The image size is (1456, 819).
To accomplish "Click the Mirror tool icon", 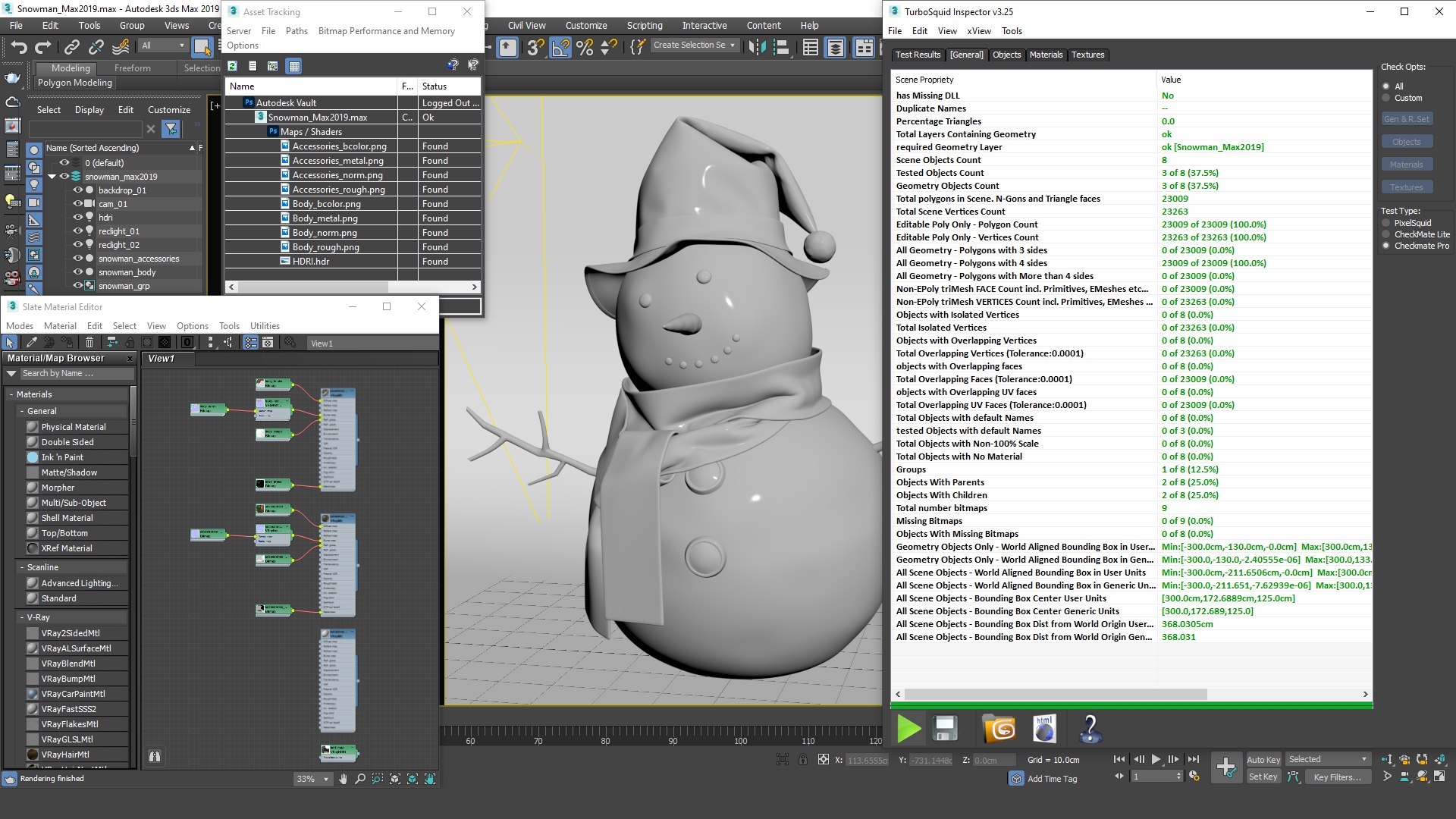I will coord(757,47).
